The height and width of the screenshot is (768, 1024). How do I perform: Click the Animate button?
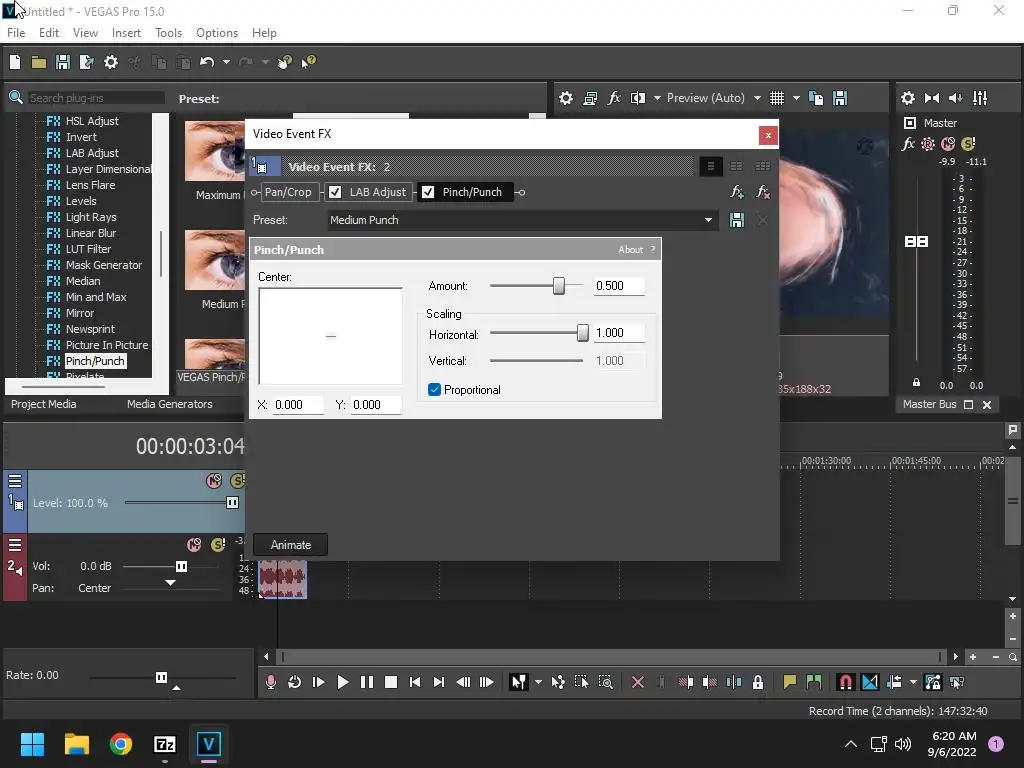click(x=291, y=545)
